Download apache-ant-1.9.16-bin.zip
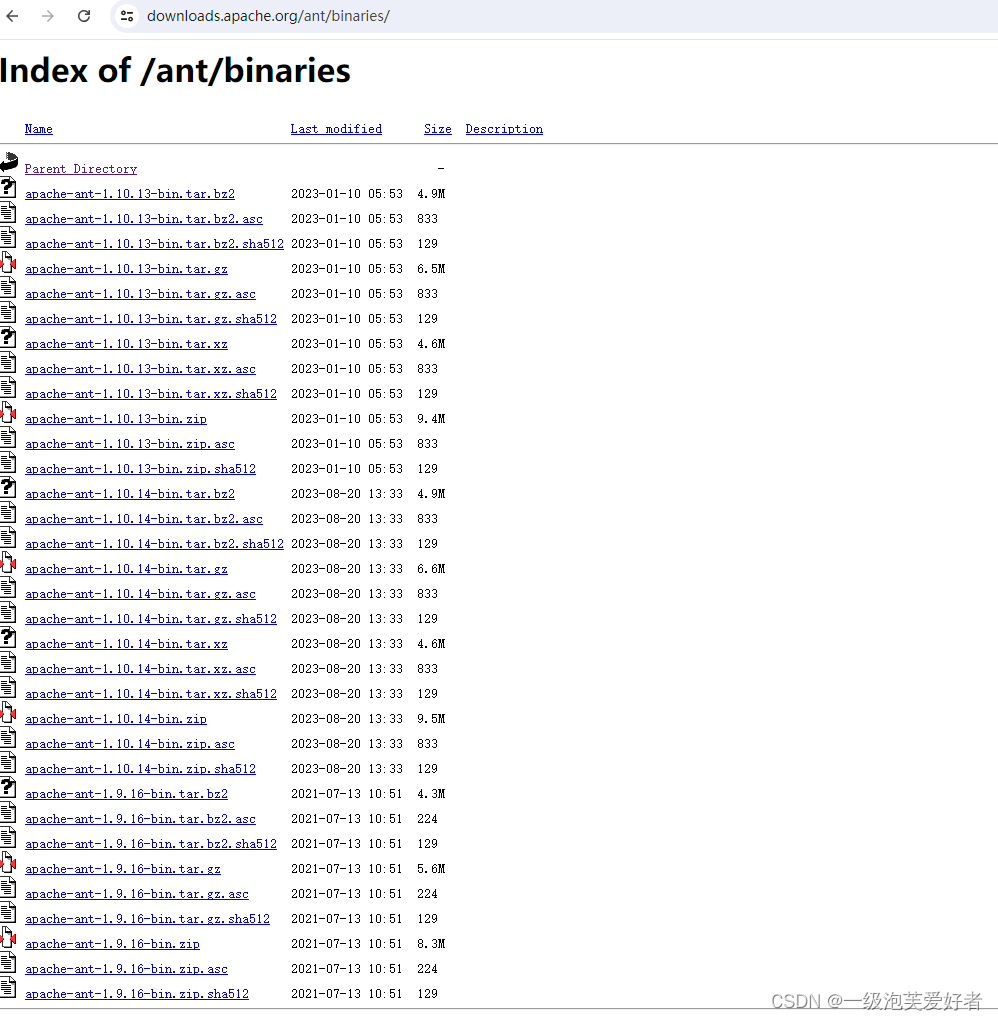 point(113,944)
